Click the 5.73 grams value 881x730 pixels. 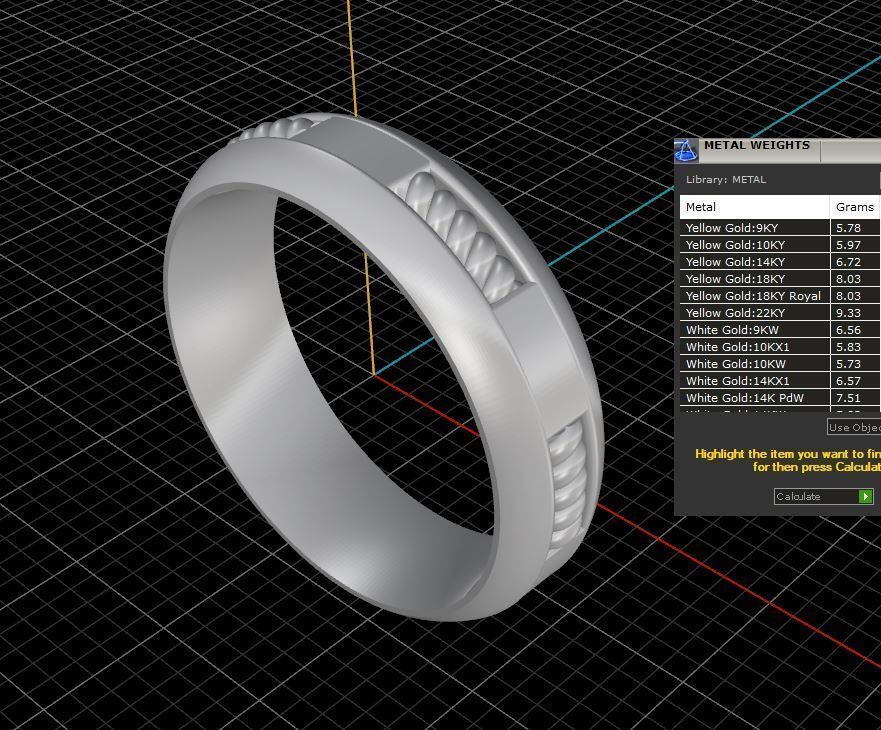click(848, 364)
